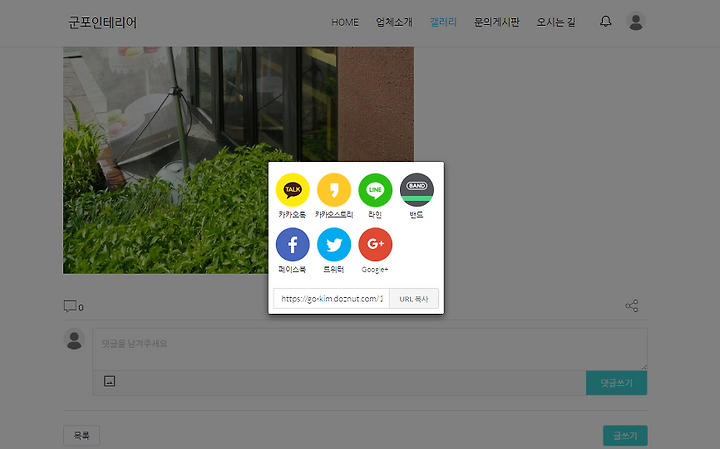This screenshot has width=720, height=449.
Task: Select the share URL text field
Action: [331, 299]
